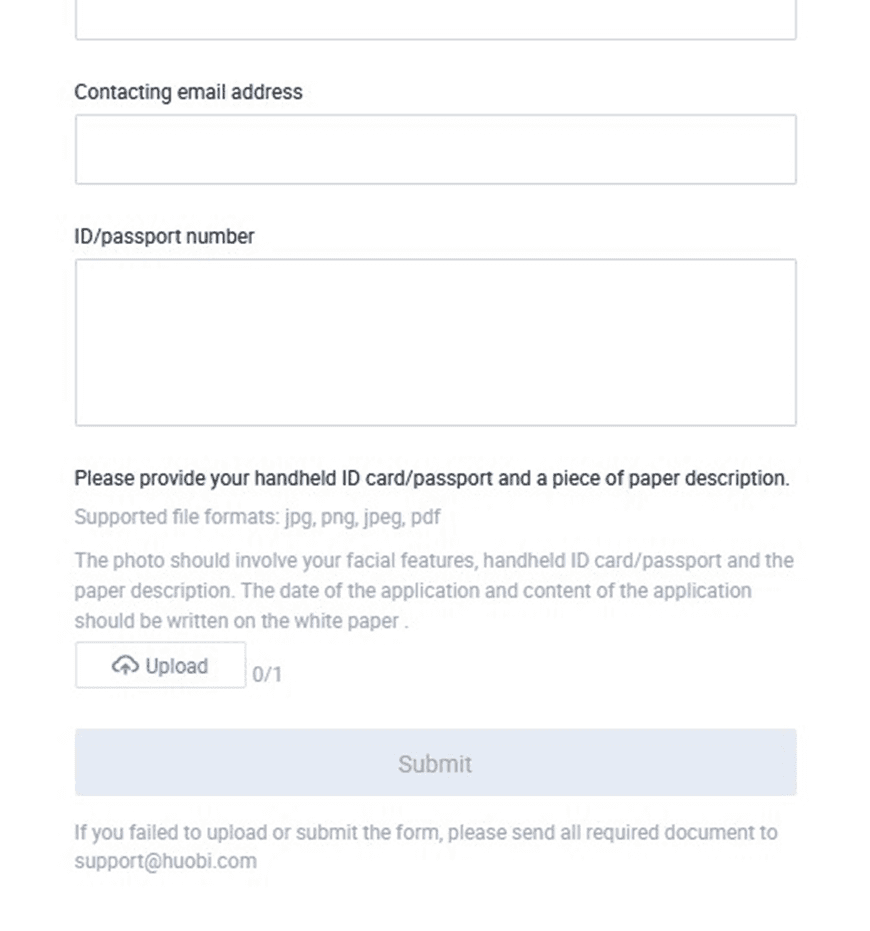Image resolution: width=870 pixels, height=931 pixels.
Task: Click the 0/1 upload counter
Action: tap(267, 674)
